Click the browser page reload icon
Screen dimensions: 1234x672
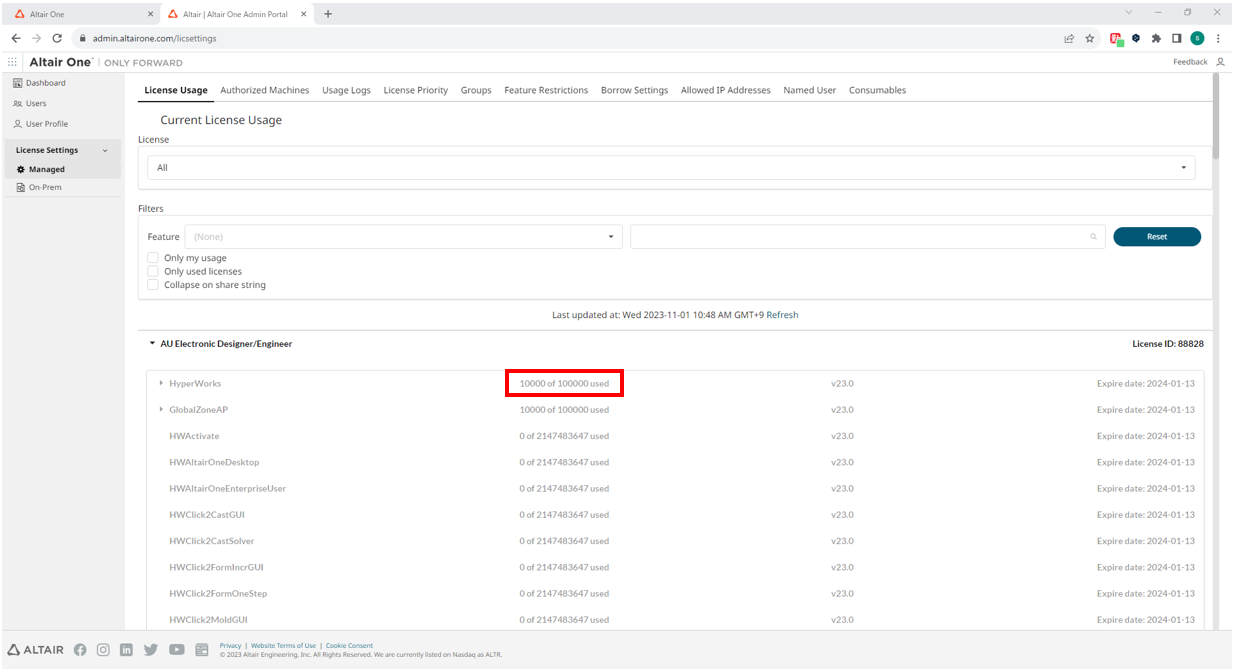click(57, 38)
